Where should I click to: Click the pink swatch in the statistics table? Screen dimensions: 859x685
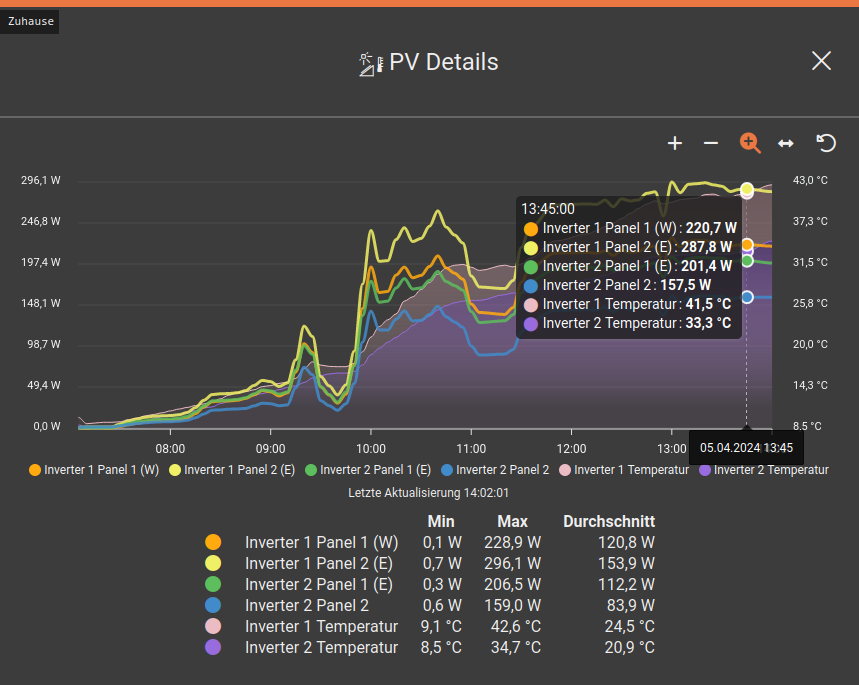coord(213,626)
